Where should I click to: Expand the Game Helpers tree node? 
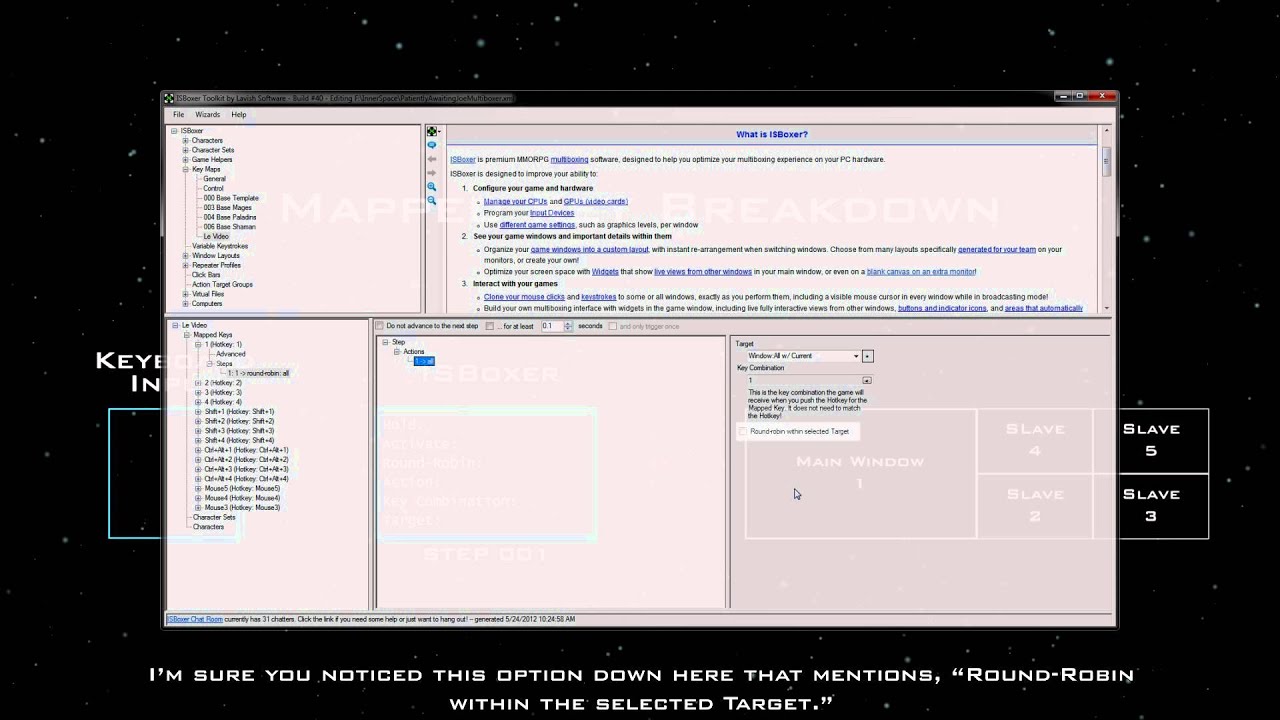(185, 160)
